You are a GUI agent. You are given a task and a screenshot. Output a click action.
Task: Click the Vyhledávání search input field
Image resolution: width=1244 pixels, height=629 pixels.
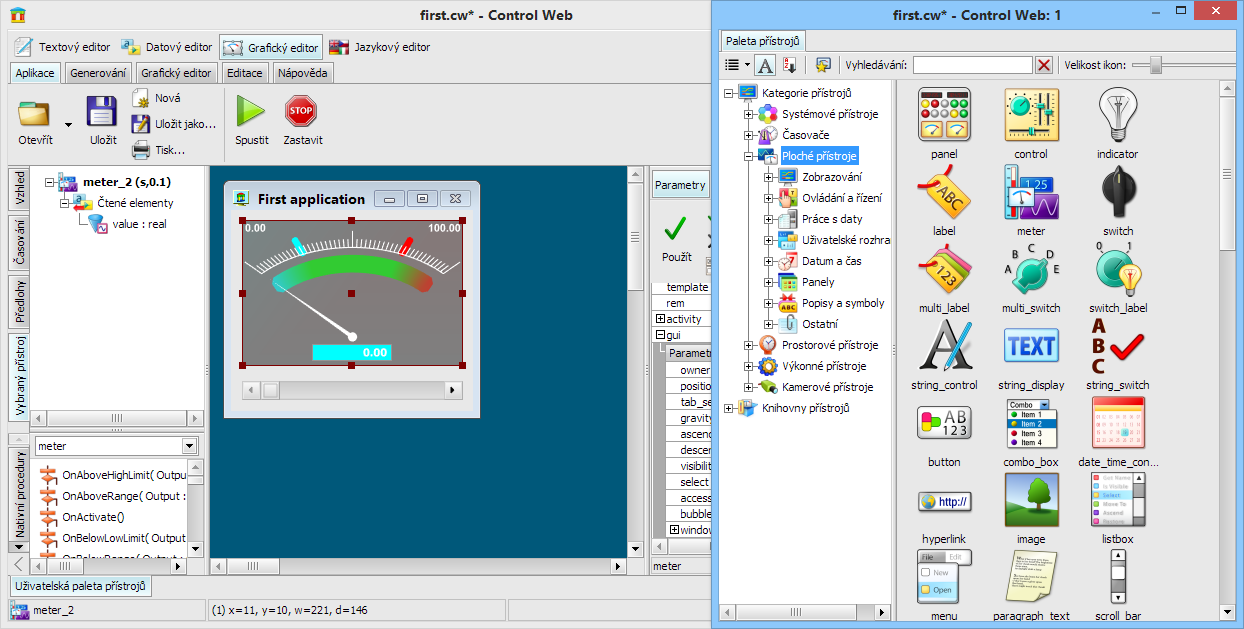click(x=972, y=65)
